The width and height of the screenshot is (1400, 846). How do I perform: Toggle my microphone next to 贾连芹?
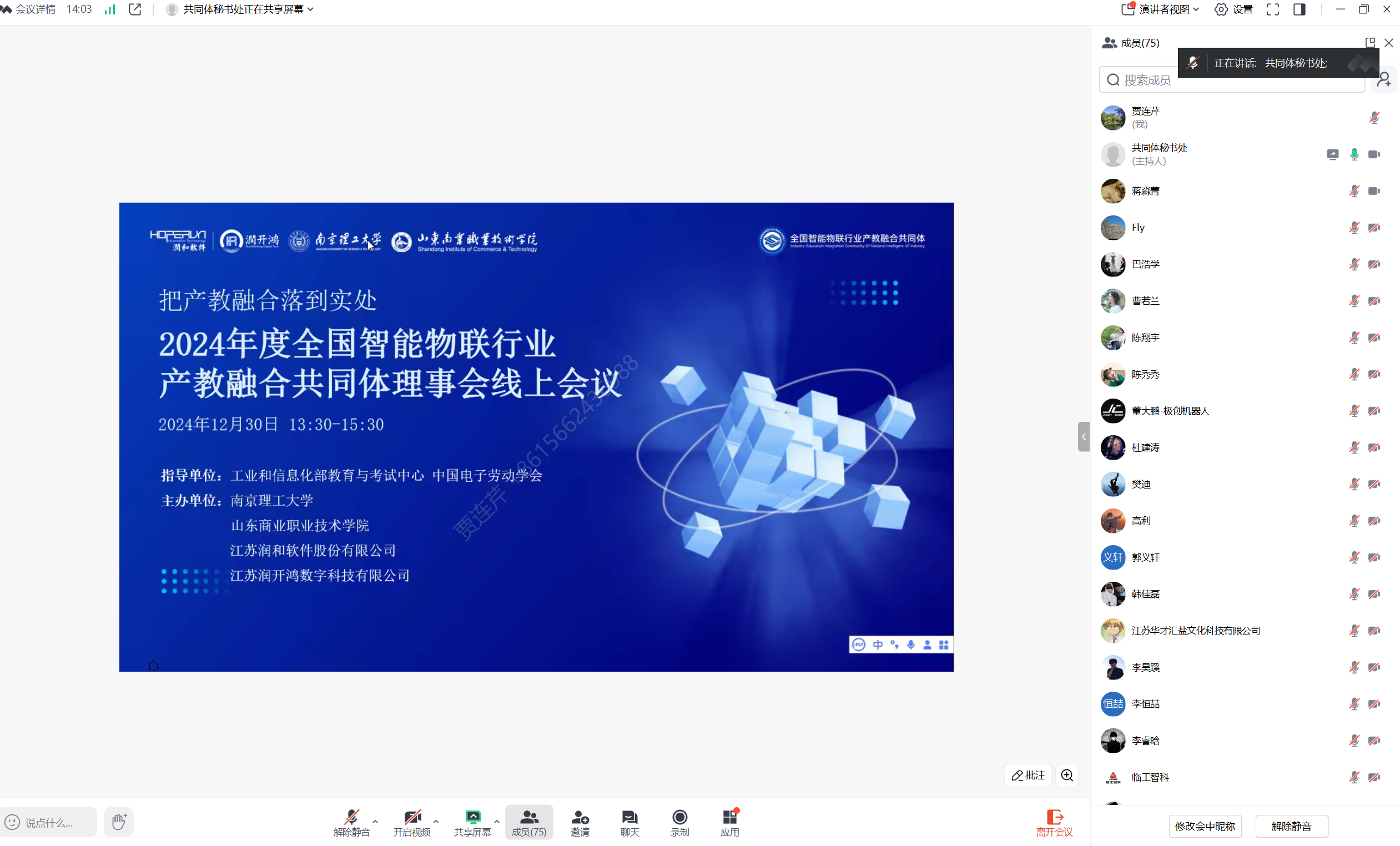1374,118
